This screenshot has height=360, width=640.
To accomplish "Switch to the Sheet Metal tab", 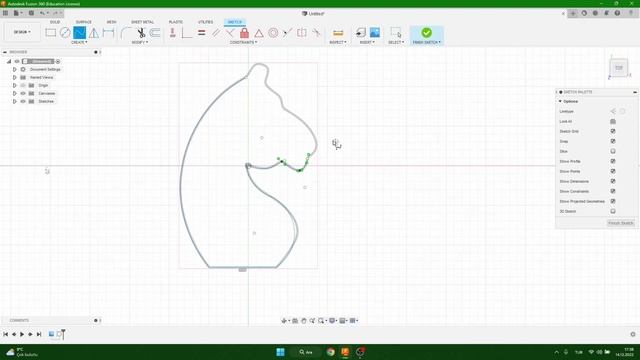I will coord(142,22).
